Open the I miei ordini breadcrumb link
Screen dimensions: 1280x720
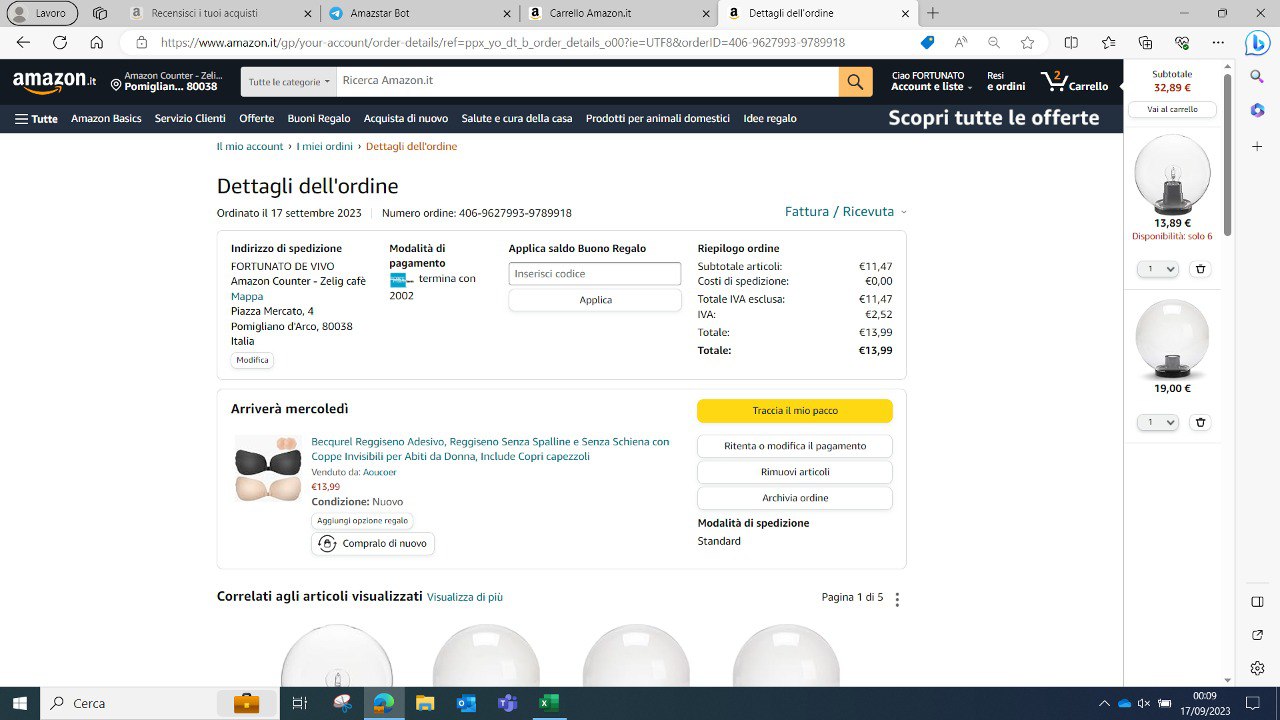coord(325,146)
